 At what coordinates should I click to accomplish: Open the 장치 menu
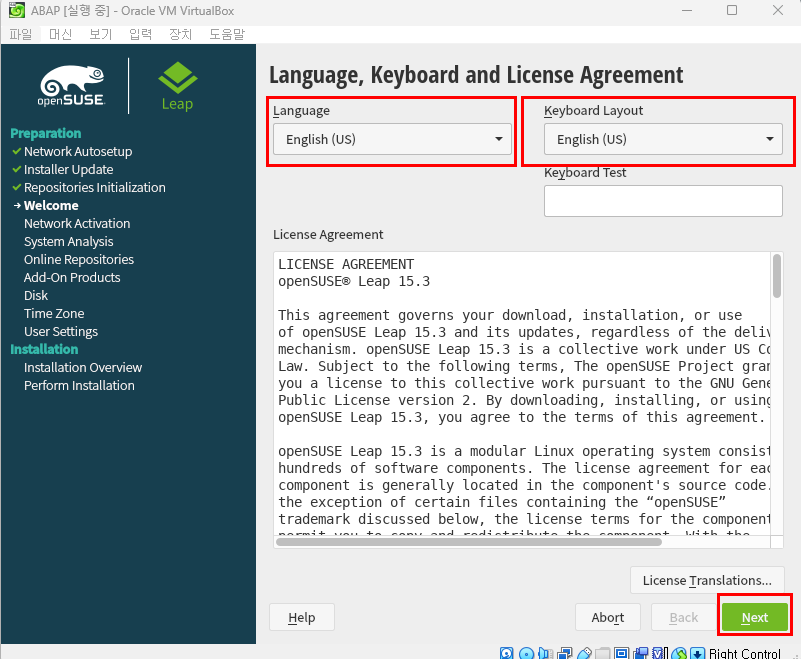[x=180, y=34]
